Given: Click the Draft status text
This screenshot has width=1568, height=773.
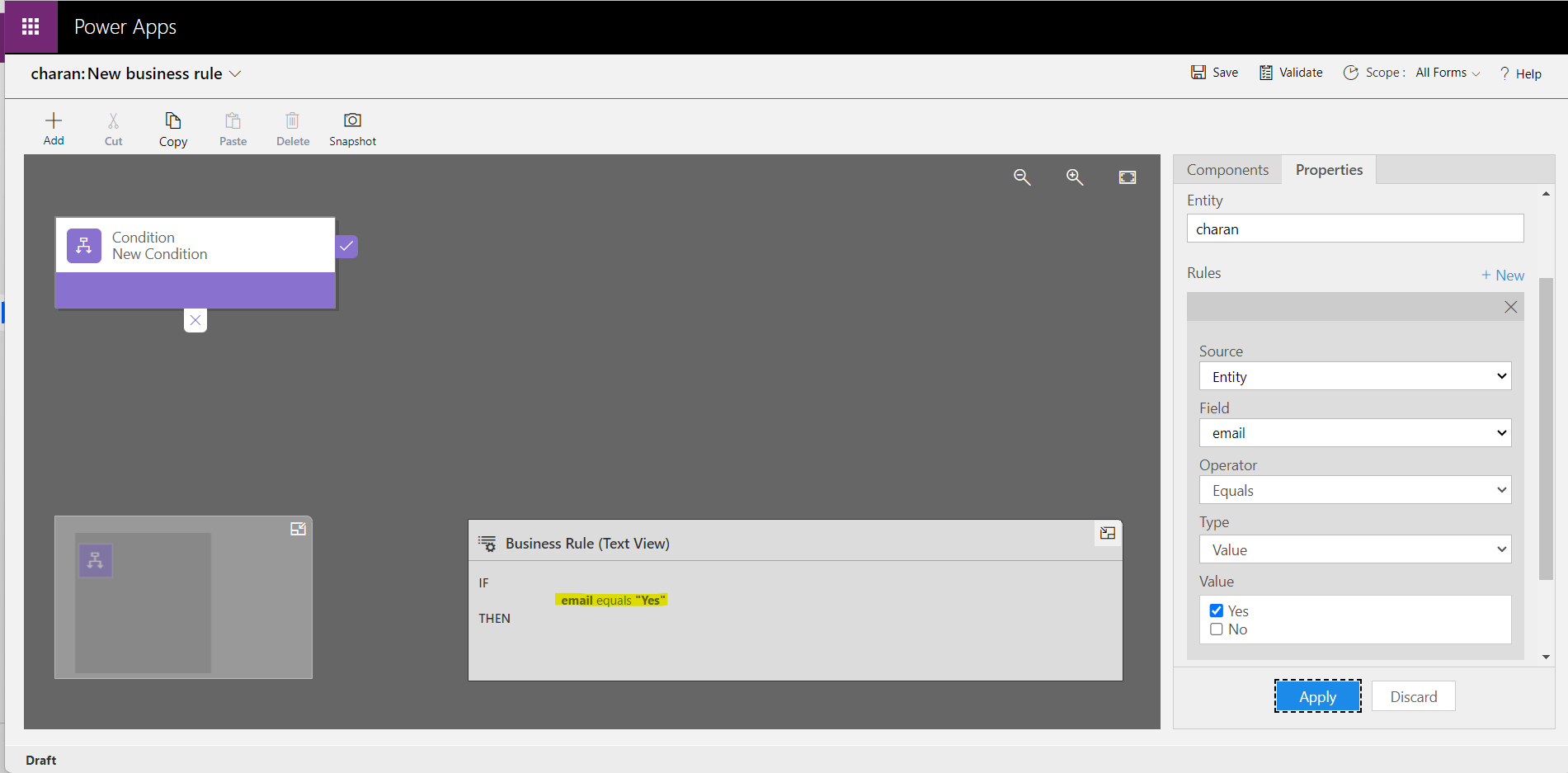Looking at the screenshot, I should [x=41, y=760].
